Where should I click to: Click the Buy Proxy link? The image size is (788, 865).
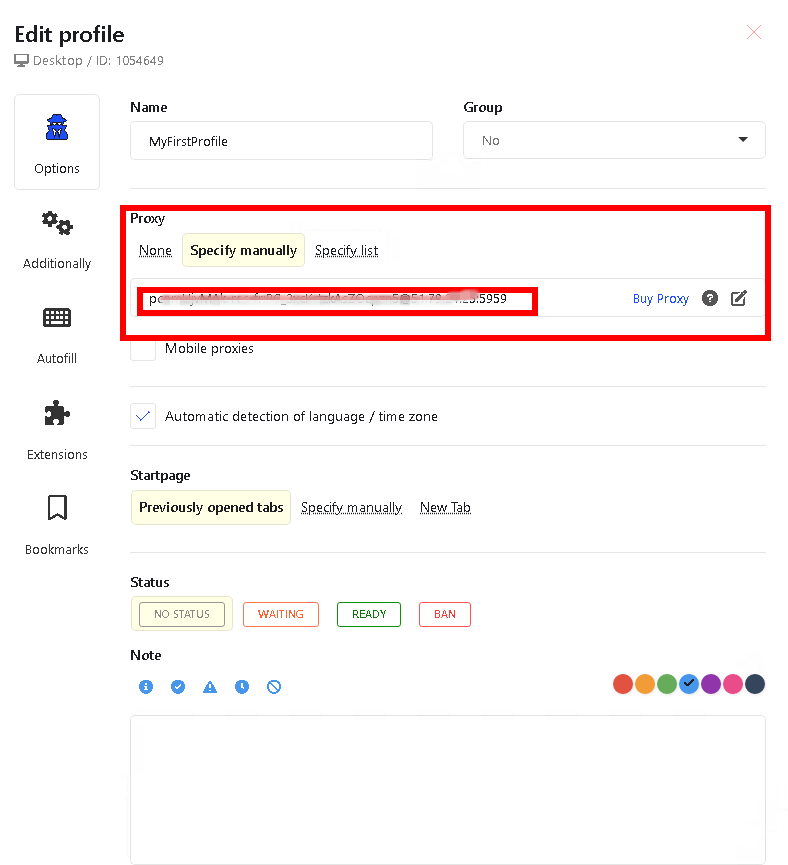point(660,298)
